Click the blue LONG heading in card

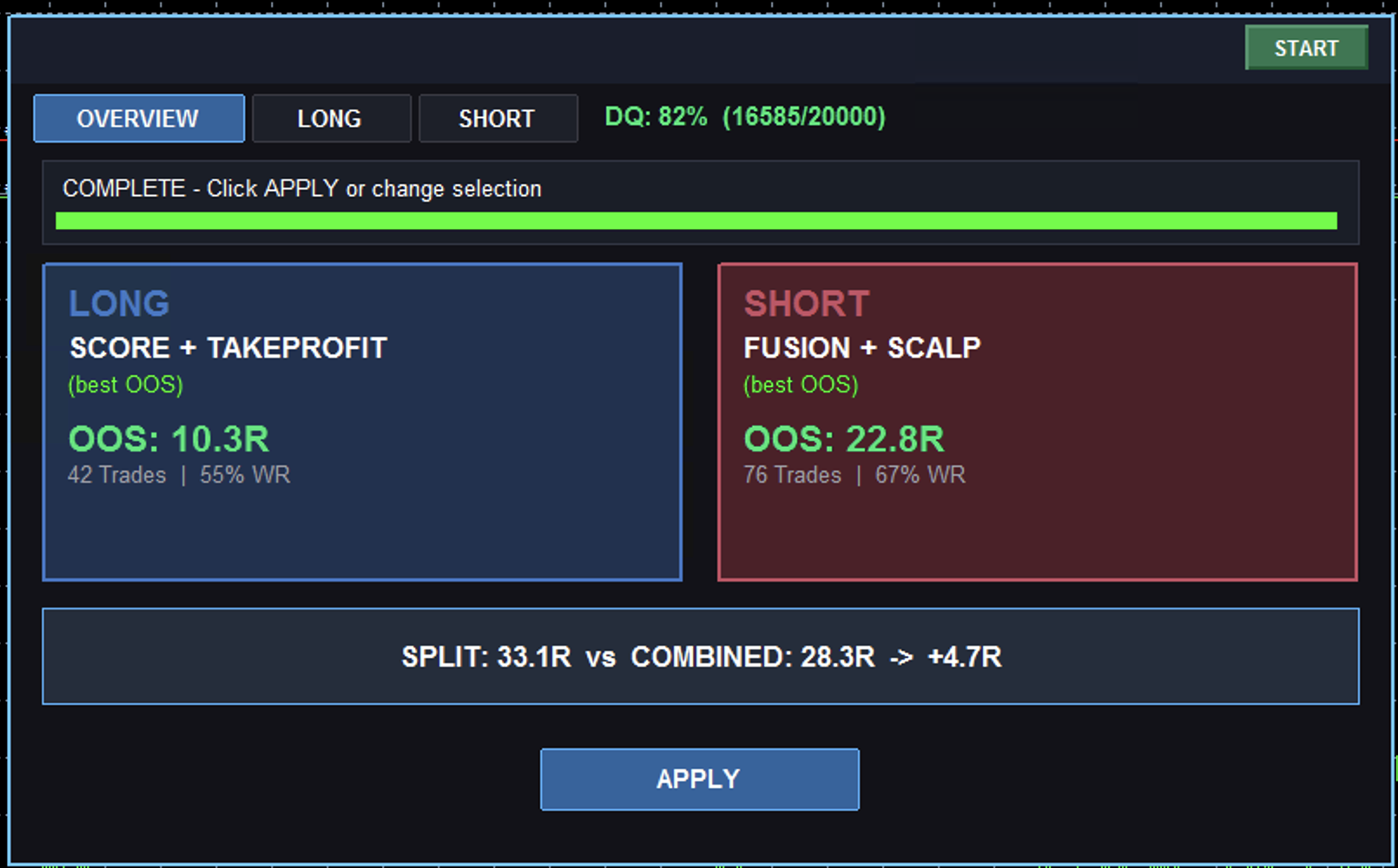click(120, 304)
